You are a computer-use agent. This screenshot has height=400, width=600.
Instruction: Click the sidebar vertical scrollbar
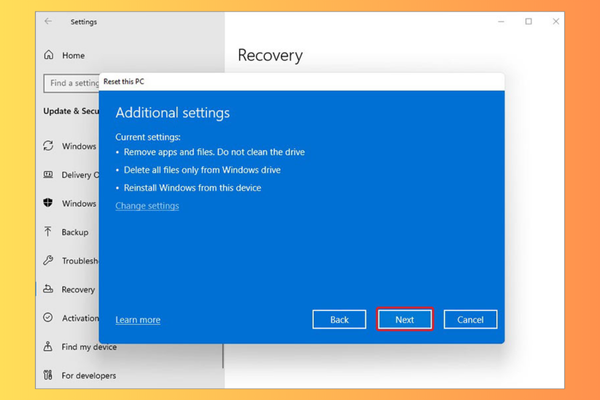click(223, 356)
